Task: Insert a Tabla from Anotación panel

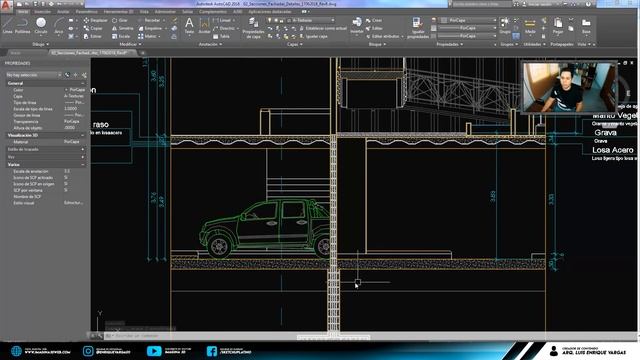Action: 221,36
